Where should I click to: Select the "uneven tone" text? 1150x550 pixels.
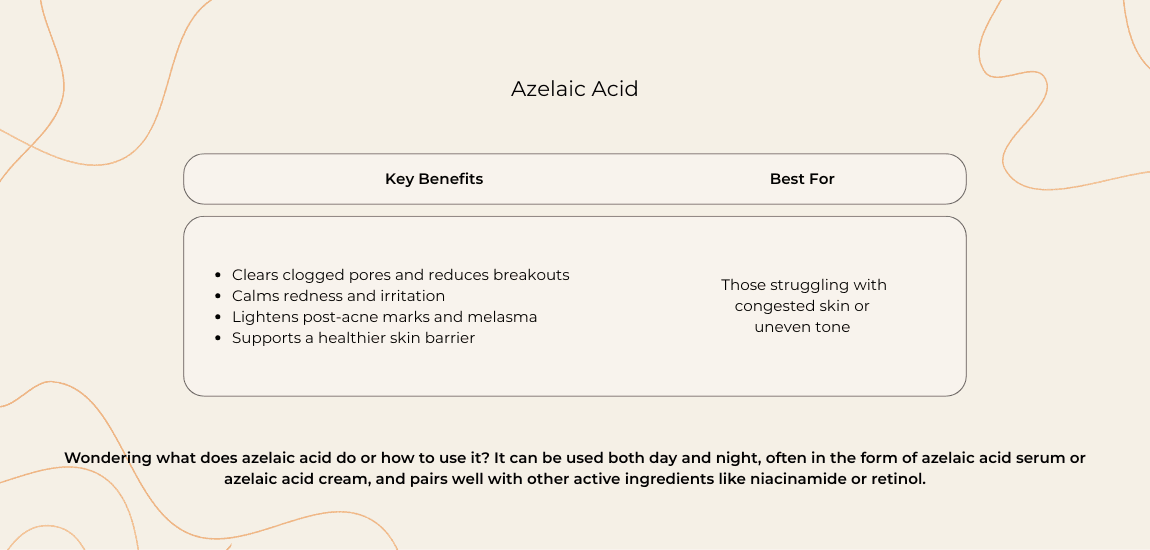tap(802, 327)
